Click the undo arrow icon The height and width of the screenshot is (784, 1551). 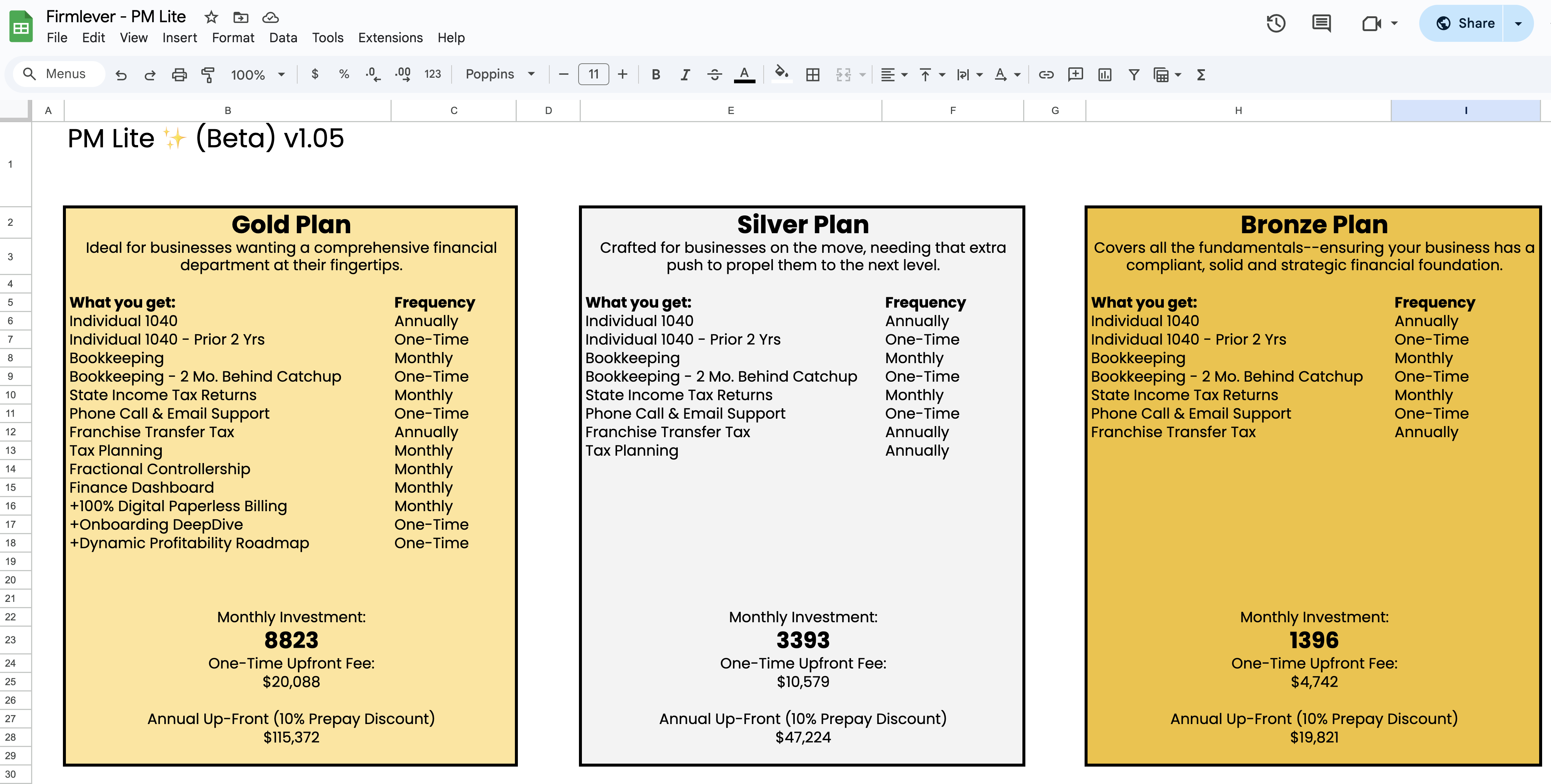pyautogui.click(x=121, y=75)
